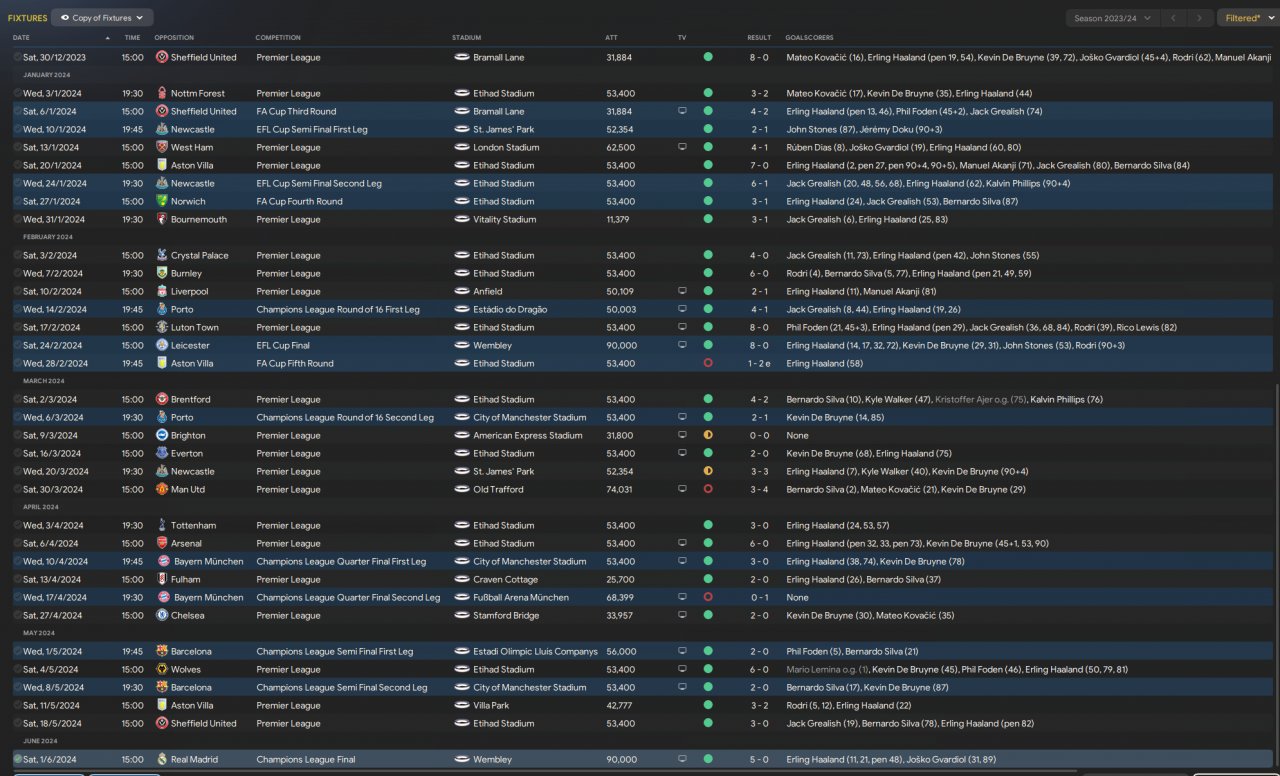Sort fixtures using the DATE column header
The image size is (1280, 776).
click(x=22, y=38)
